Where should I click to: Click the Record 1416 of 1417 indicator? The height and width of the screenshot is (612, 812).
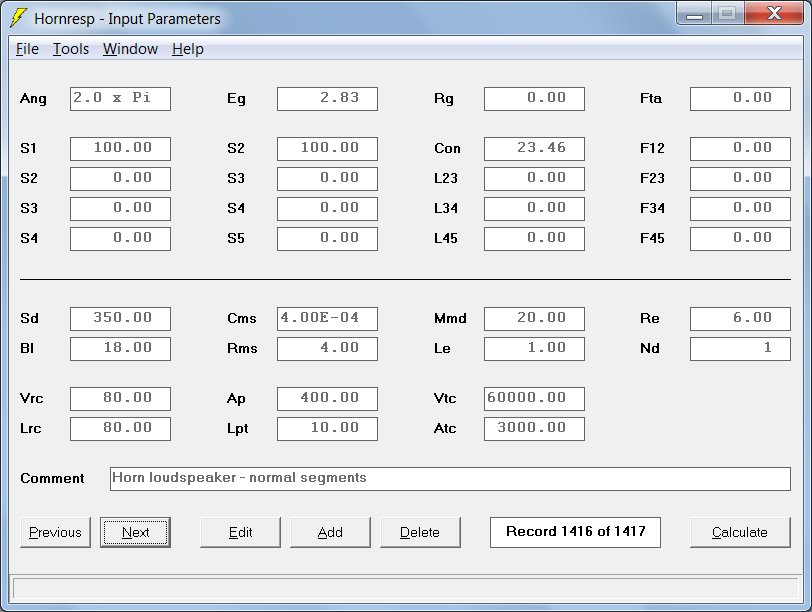(575, 532)
